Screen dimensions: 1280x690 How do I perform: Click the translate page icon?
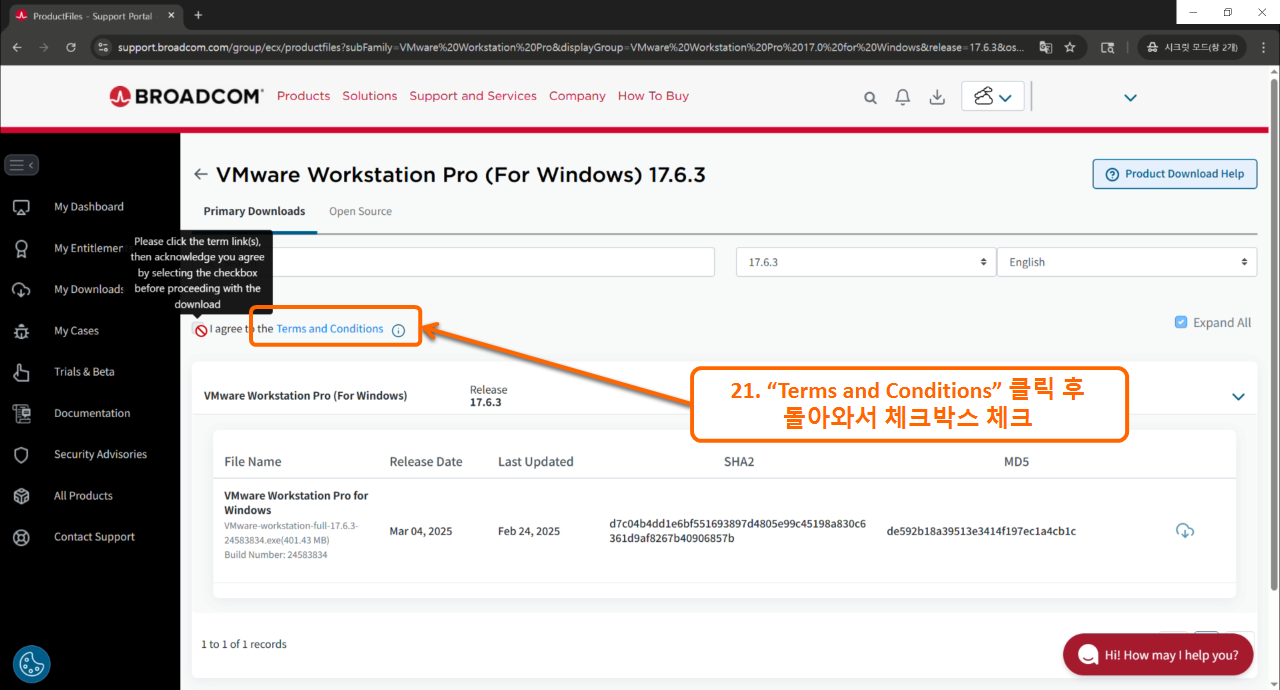(x=1045, y=47)
